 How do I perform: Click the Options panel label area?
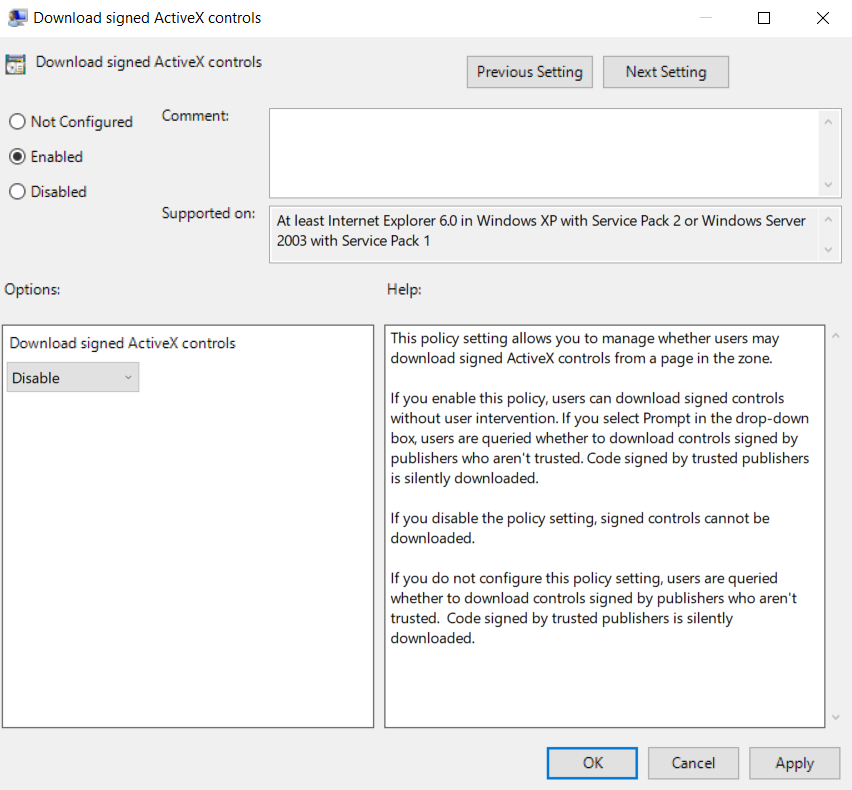[x=32, y=289]
